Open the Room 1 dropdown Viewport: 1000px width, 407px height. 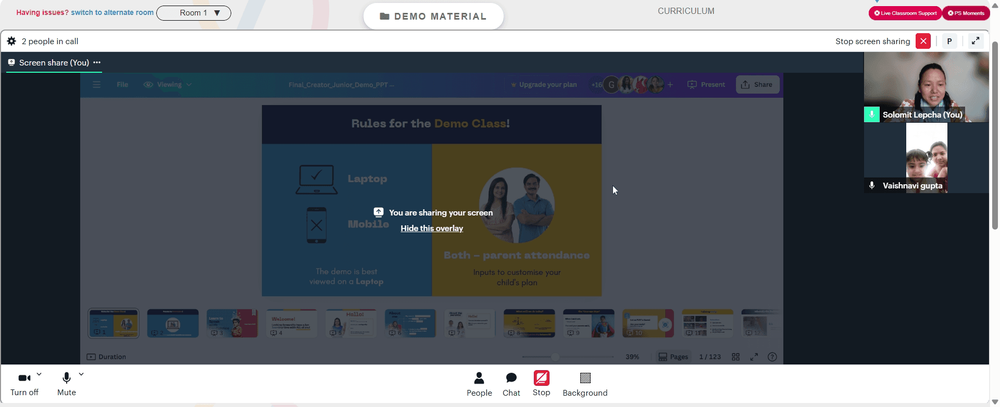click(x=193, y=13)
